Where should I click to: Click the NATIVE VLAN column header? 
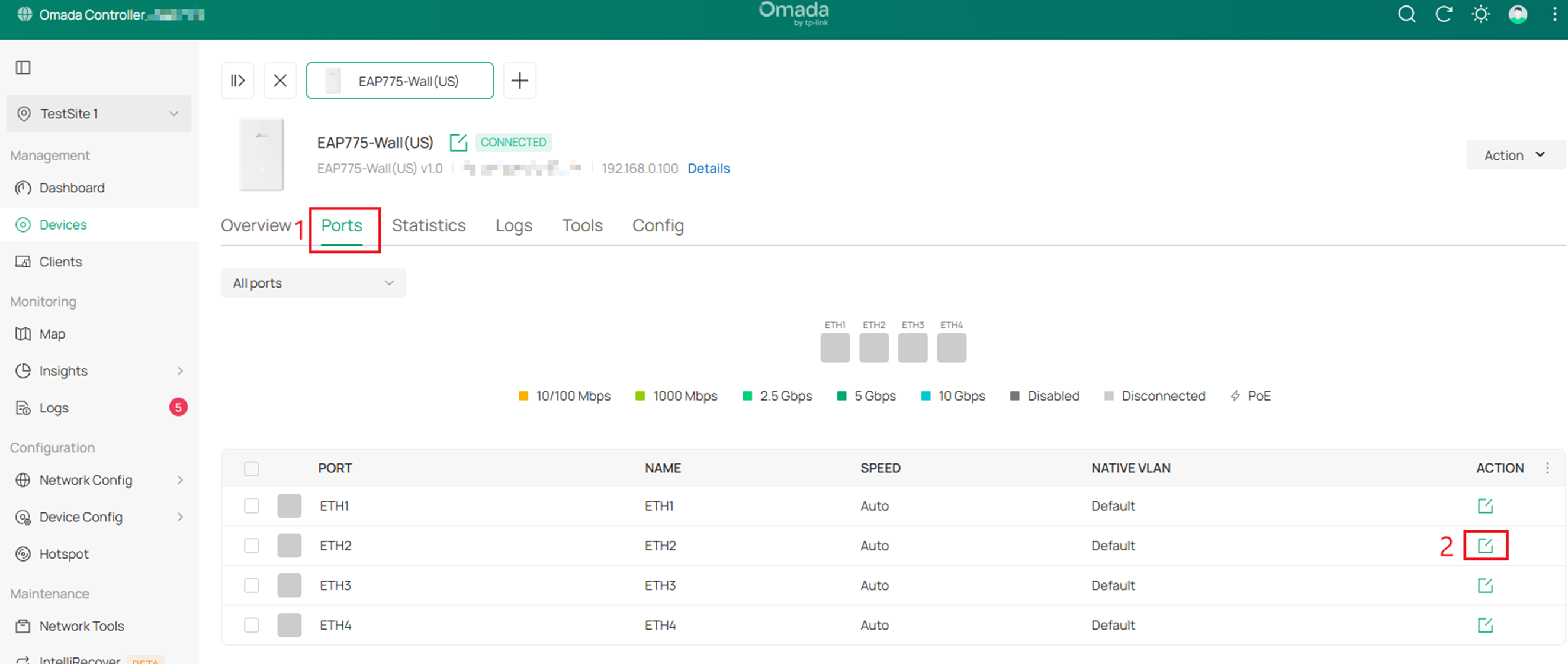tap(1130, 468)
